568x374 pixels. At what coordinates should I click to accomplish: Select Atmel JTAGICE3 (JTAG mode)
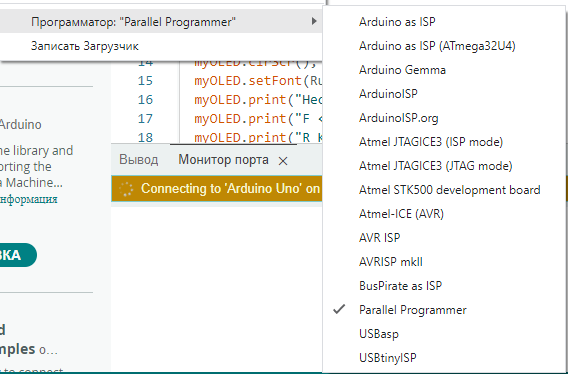(445, 166)
